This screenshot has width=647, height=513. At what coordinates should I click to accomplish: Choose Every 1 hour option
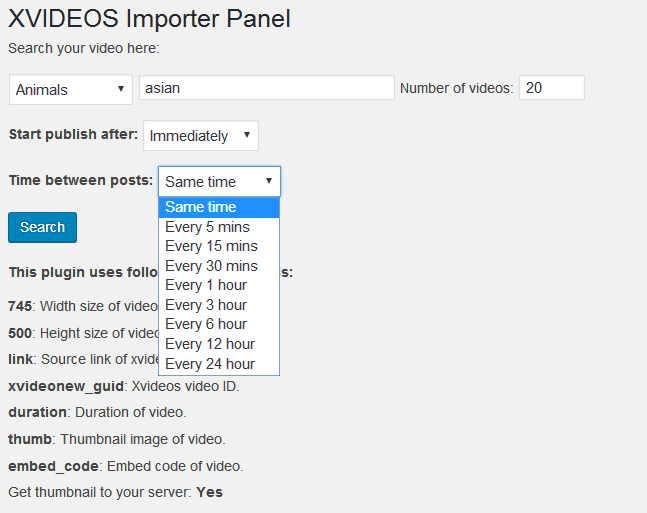[x=219, y=285]
